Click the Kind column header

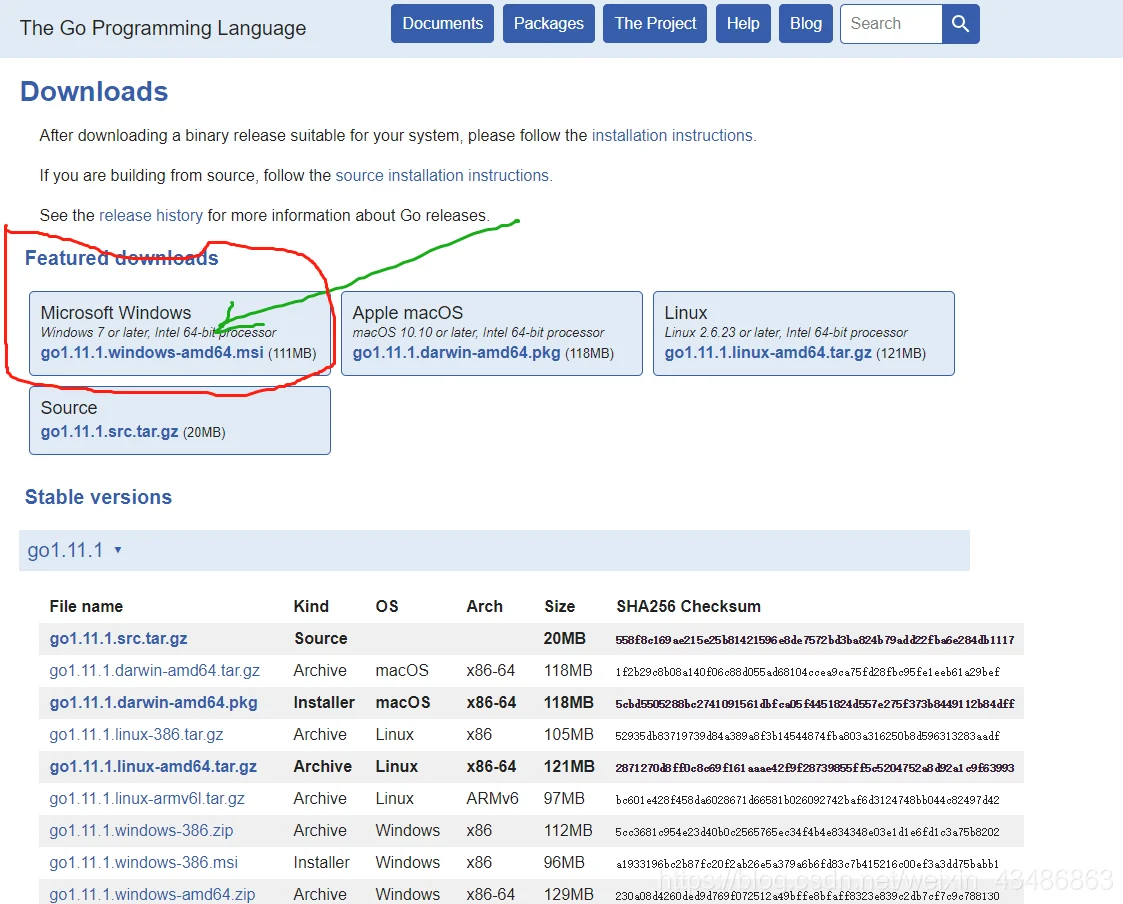pyautogui.click(x=311, y=606)
